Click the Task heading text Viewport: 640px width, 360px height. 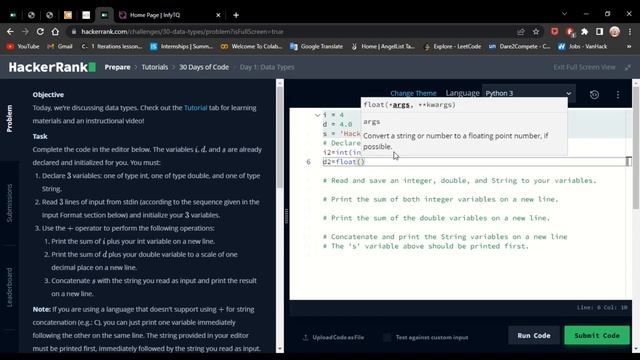tap(40, 136)
